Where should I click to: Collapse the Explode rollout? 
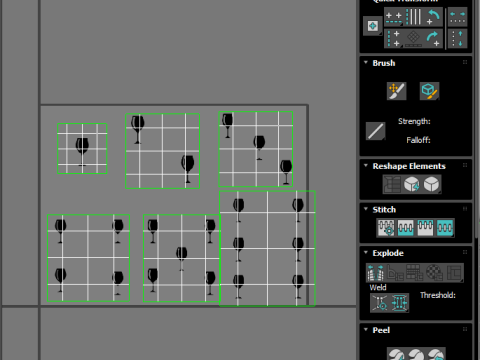366,253
